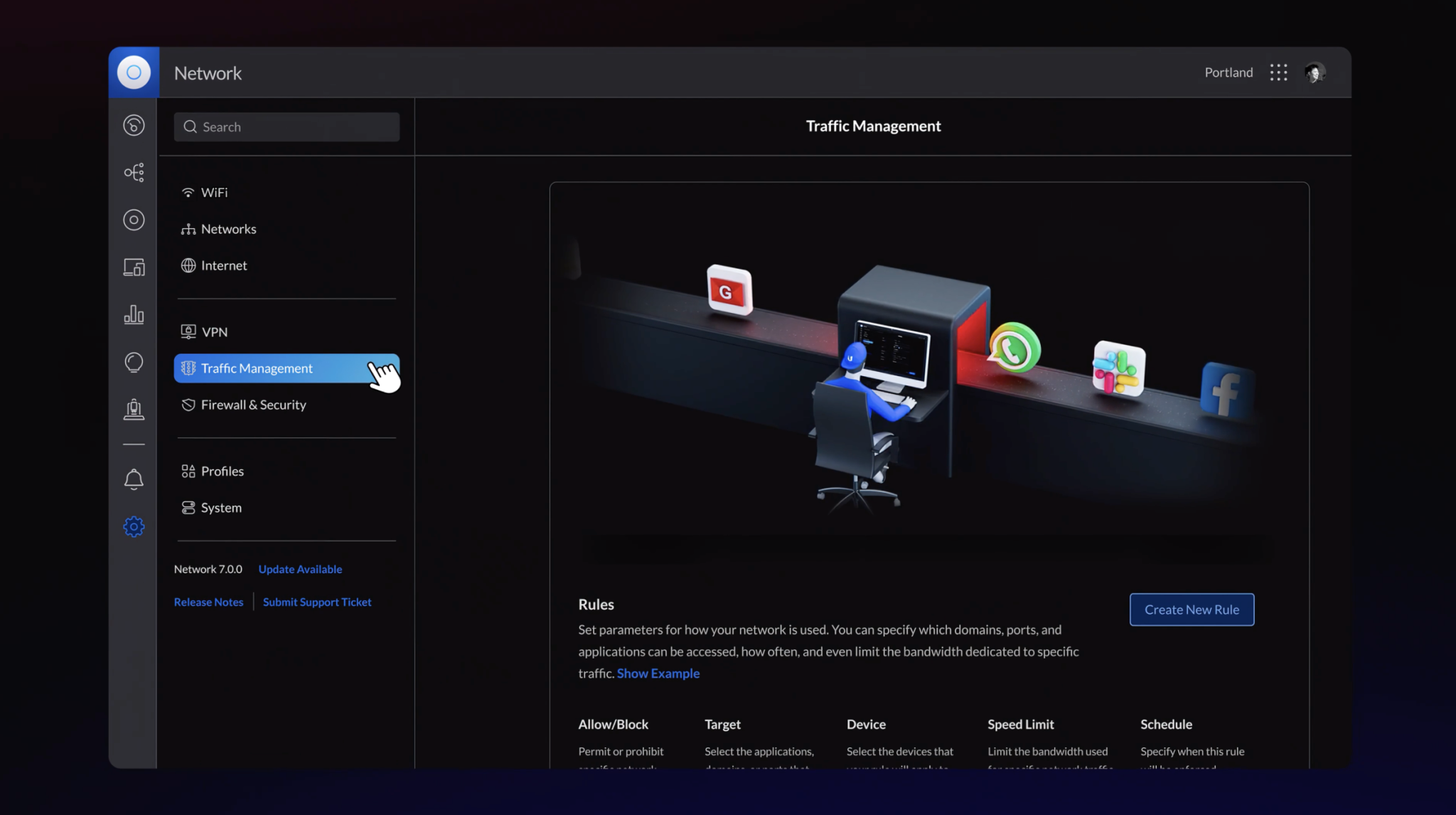
Task: Open the UniFi Devices circle icon
Action: pyautogui.click(x=134, y=220)
